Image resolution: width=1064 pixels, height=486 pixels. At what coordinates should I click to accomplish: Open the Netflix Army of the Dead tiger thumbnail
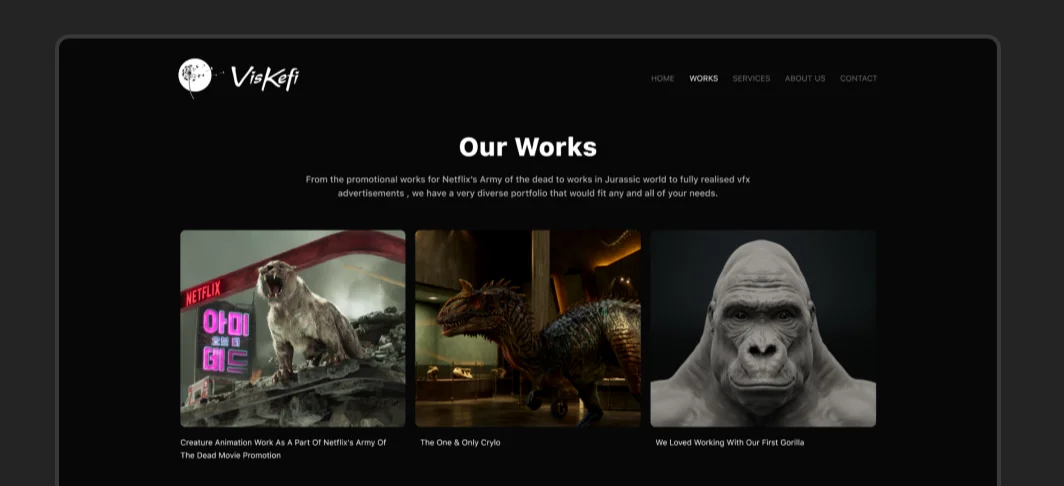coord(292,329)
